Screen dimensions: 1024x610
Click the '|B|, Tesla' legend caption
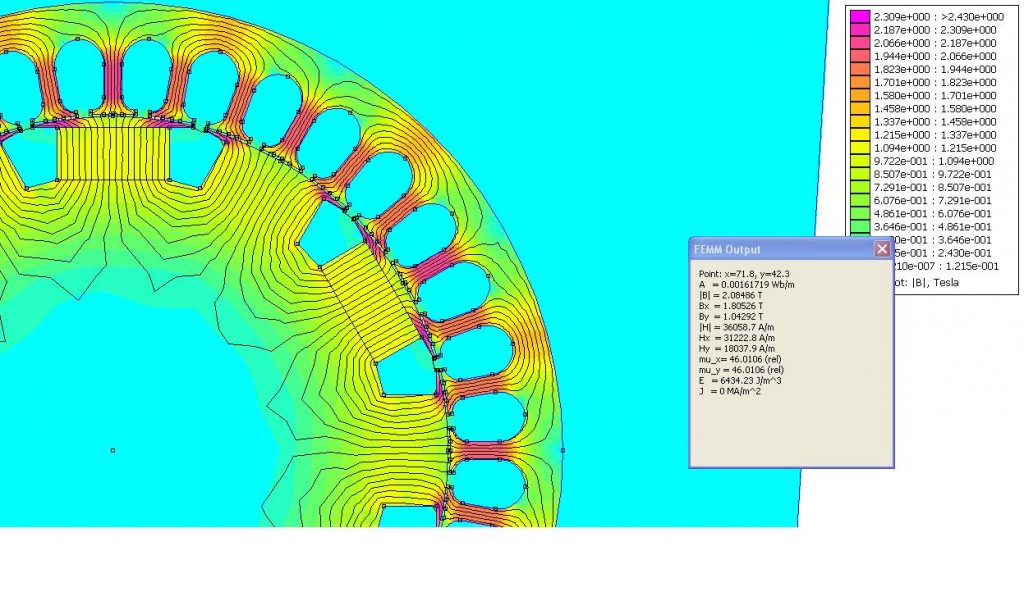coord(935,282)
